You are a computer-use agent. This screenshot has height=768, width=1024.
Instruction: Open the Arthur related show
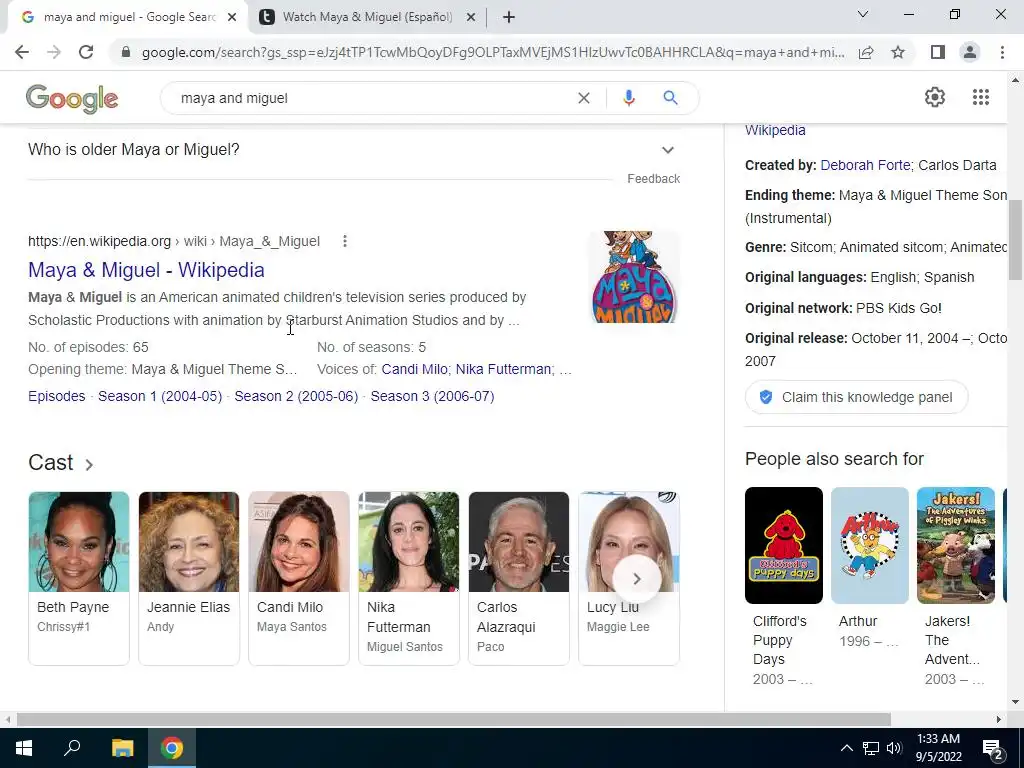point(869,568)
